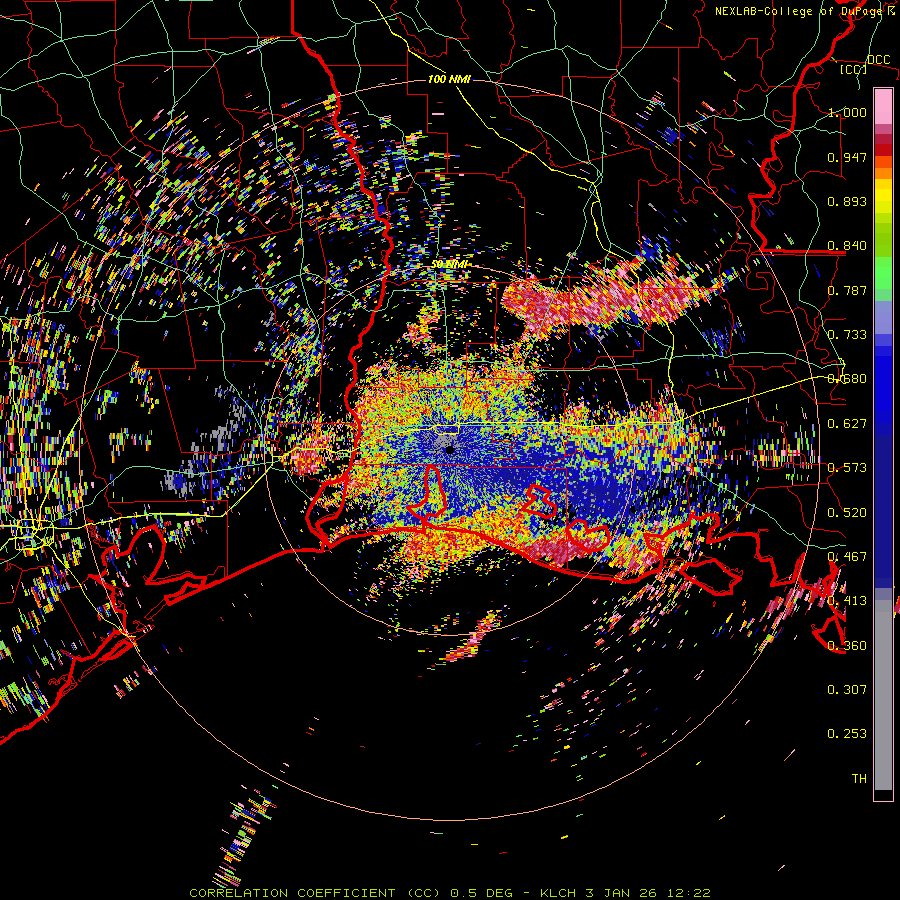
Task: Click the 0.307 scale value
Action: coord(847,690)
